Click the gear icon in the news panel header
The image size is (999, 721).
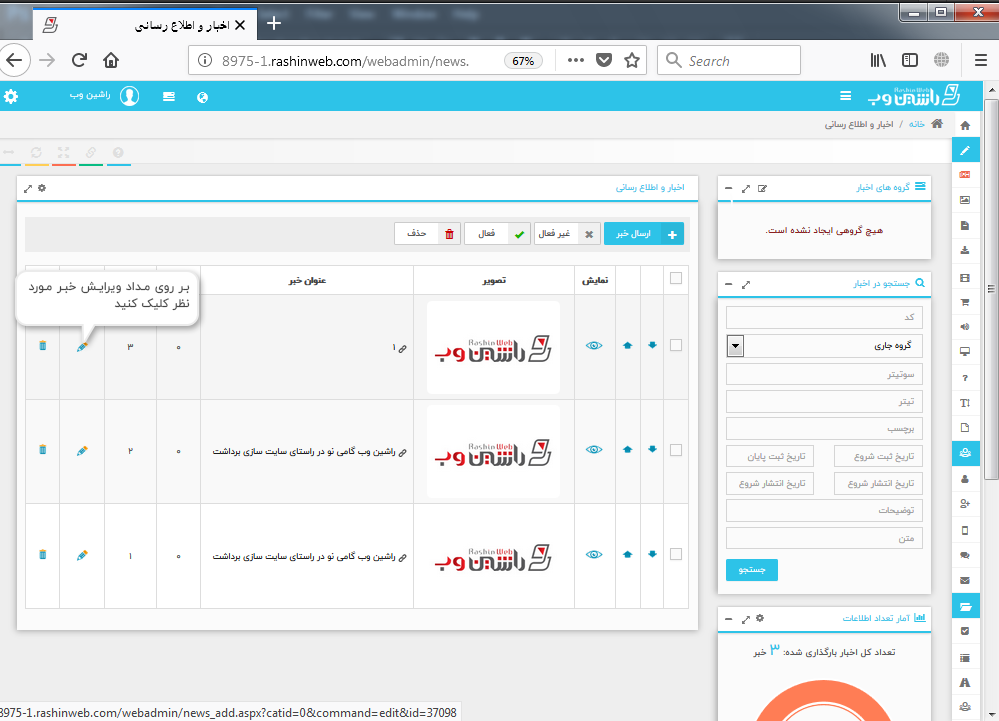42,188
